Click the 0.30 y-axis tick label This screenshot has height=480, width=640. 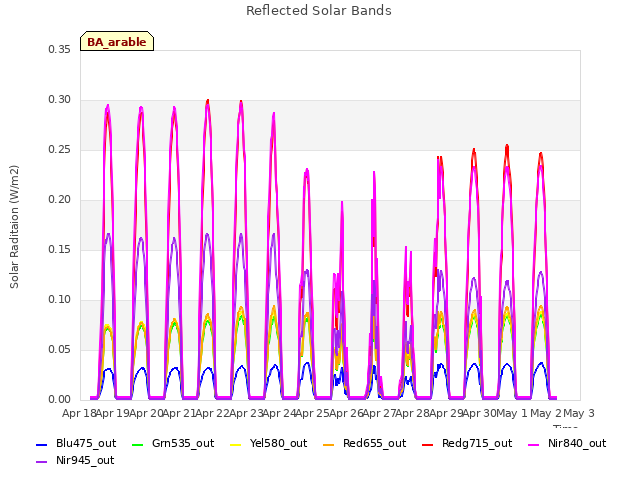(60, 100)
